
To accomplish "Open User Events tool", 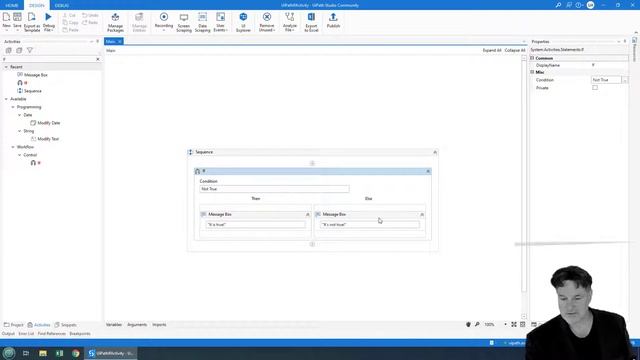I will pos(220,22).
